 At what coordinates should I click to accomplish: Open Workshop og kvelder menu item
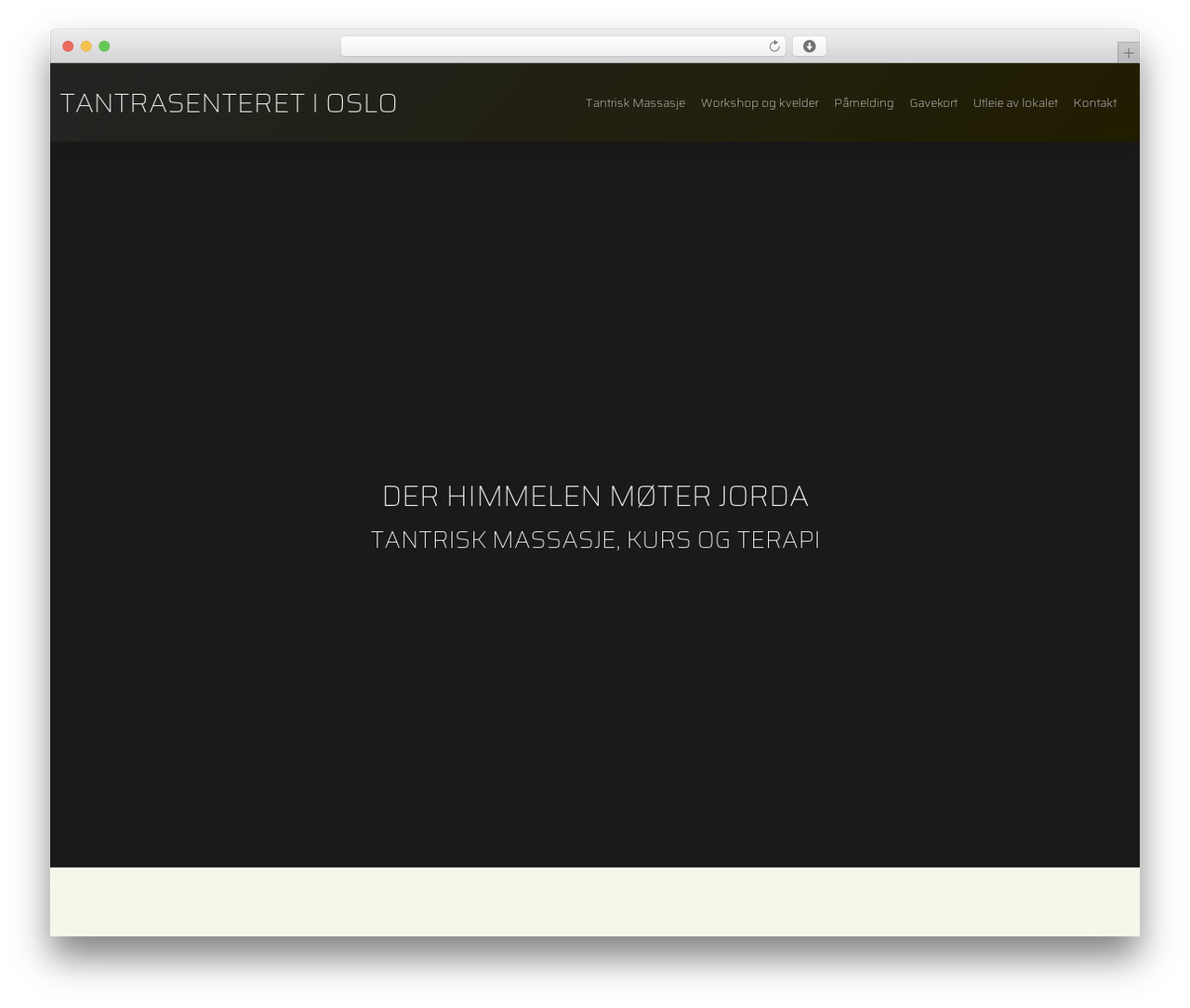click(x=760, y=103)
